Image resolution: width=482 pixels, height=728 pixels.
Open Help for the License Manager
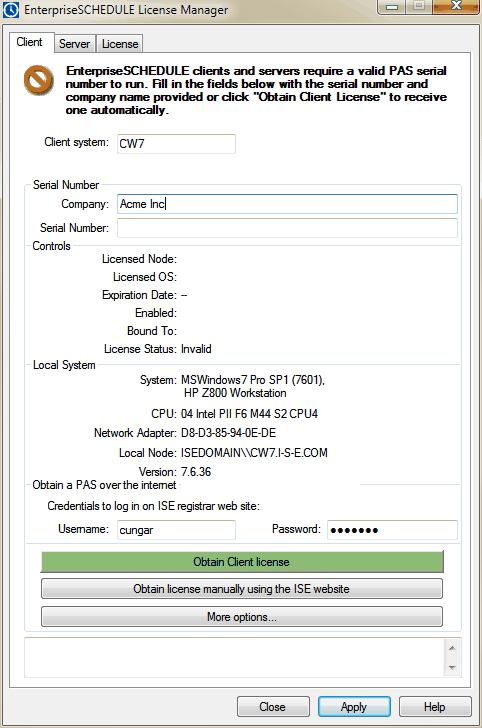[x=435, y=707]
